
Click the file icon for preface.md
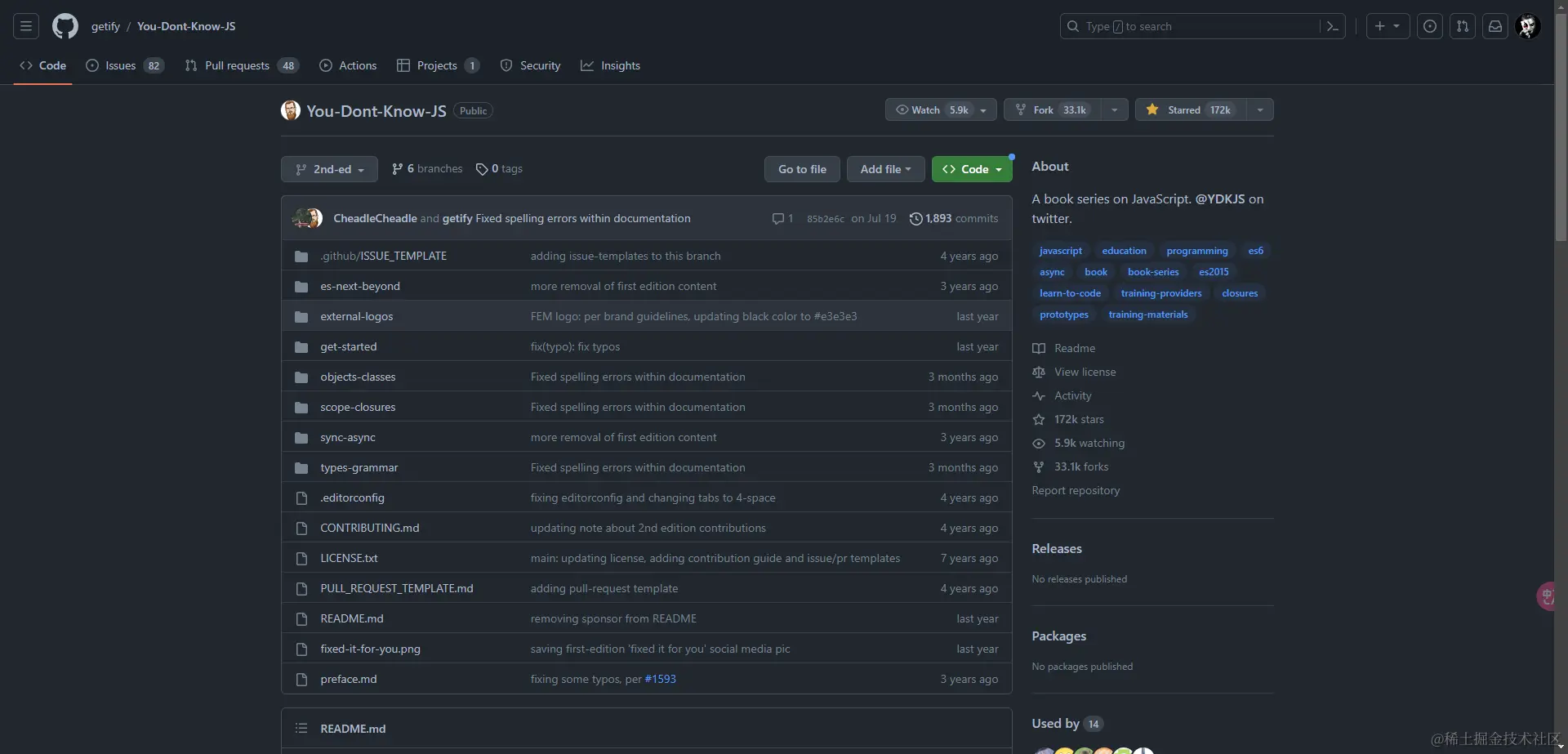pos(301,680)
